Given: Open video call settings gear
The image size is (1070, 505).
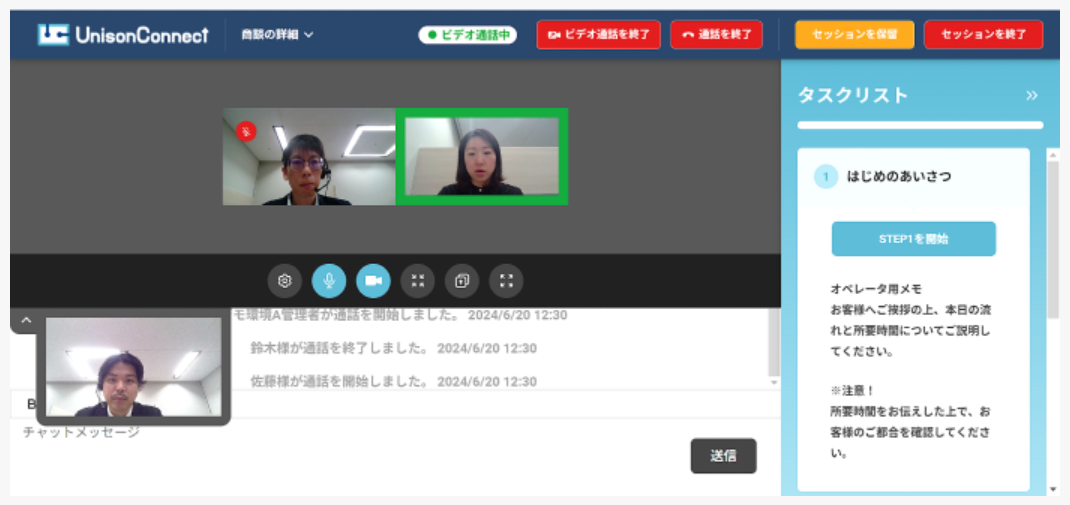Looking at the screenshot, I should coord(284,281).
